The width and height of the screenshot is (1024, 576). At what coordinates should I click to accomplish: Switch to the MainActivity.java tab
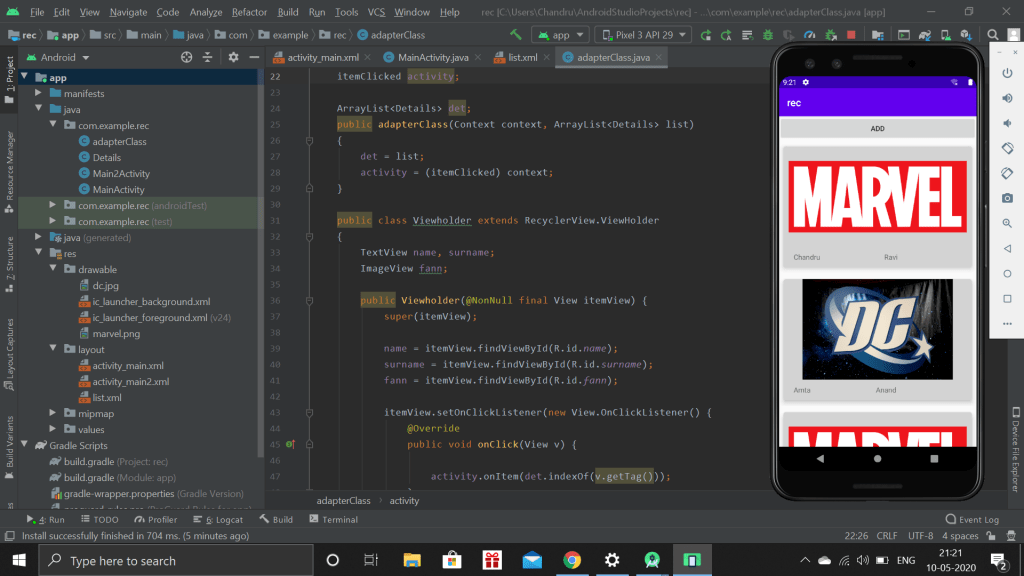click(432, 57)
